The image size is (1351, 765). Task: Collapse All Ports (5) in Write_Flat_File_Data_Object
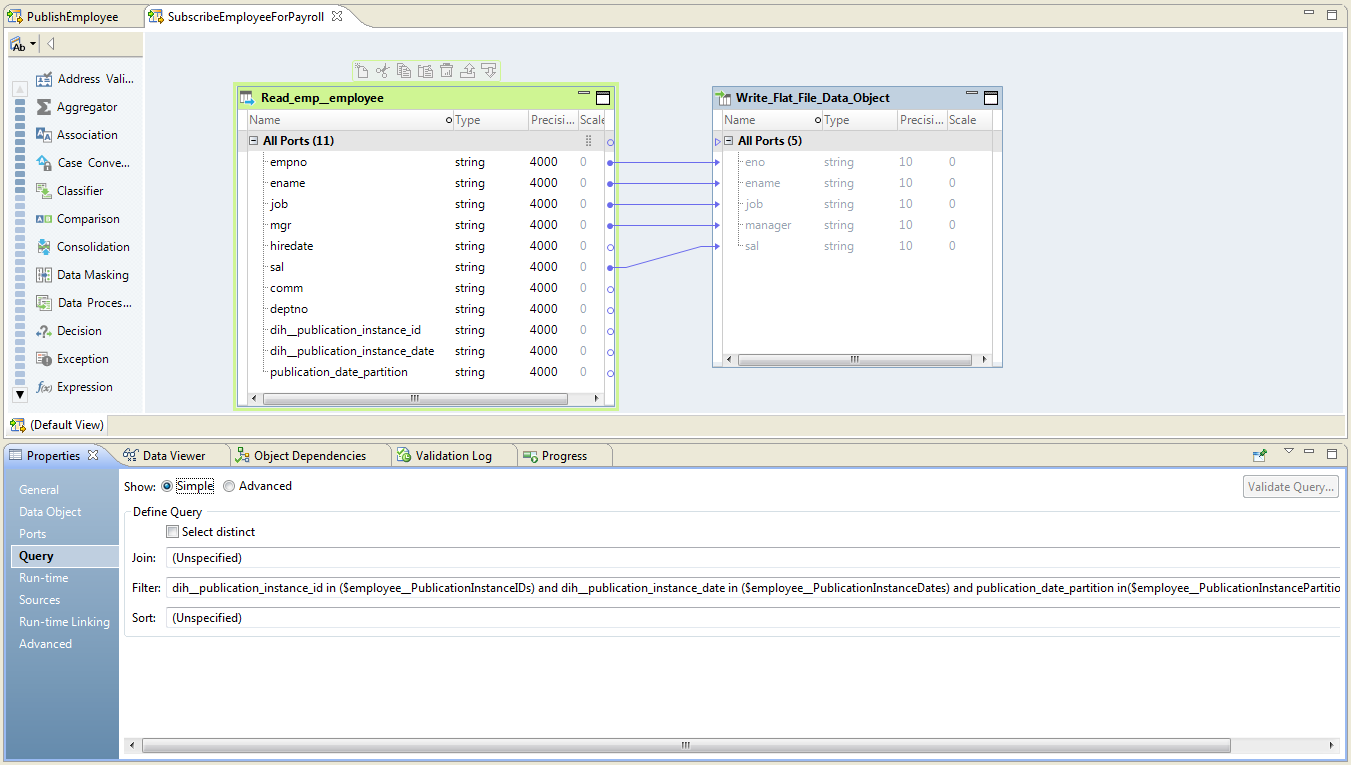(x=729, y=141)
